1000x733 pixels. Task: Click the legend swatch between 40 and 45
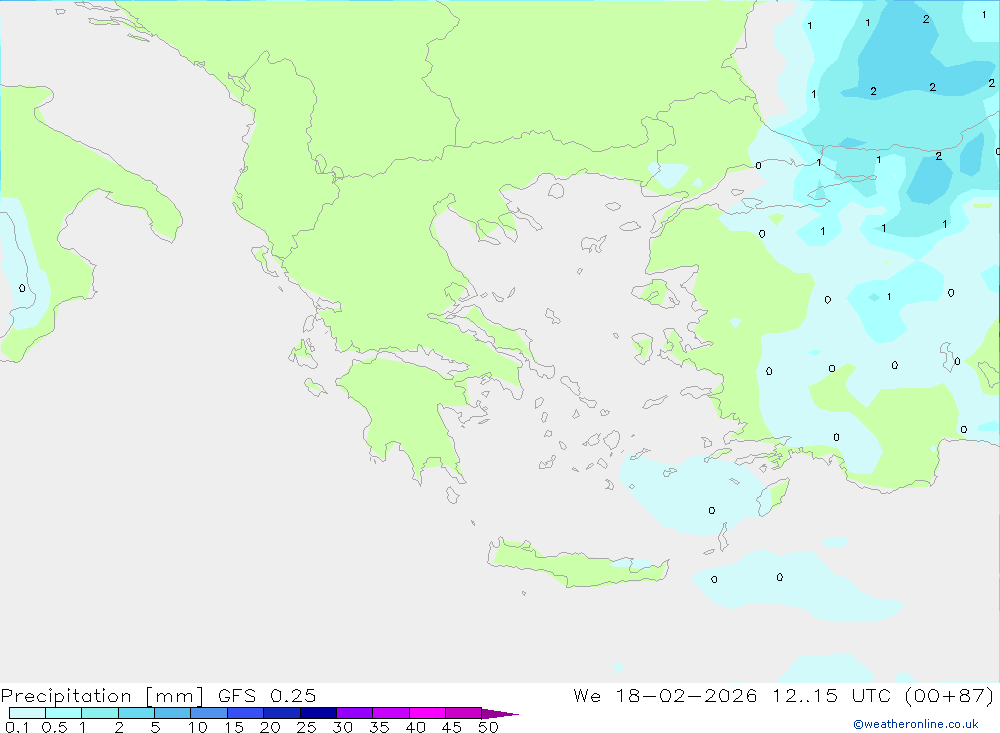pos(427,713)
